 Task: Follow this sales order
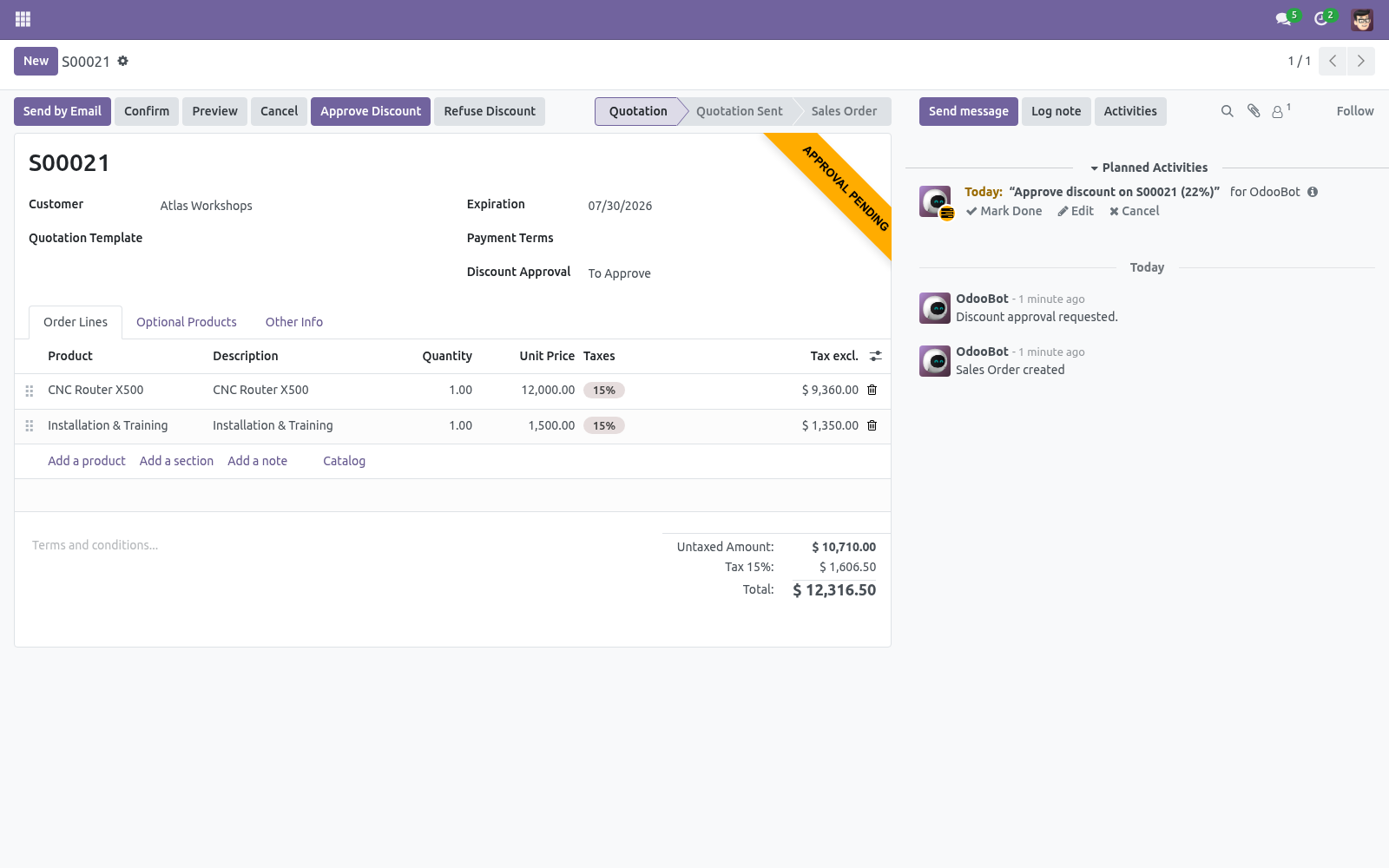tap(1355, 111)
